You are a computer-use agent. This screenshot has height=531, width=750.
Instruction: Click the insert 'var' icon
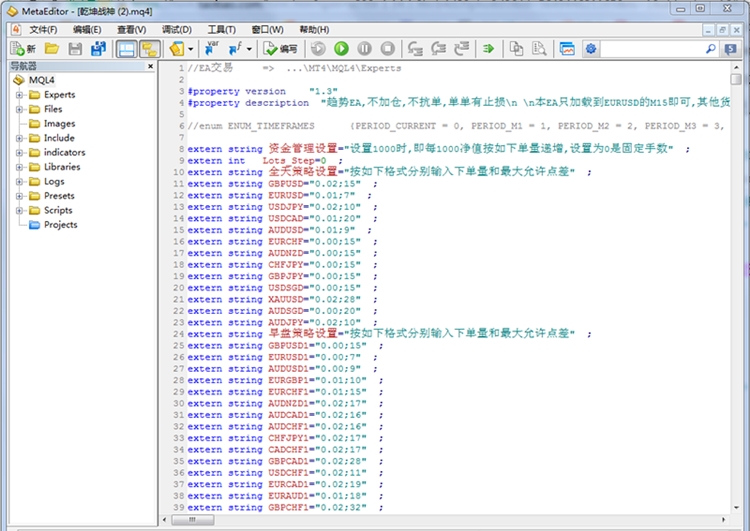(x=211, y=48)
